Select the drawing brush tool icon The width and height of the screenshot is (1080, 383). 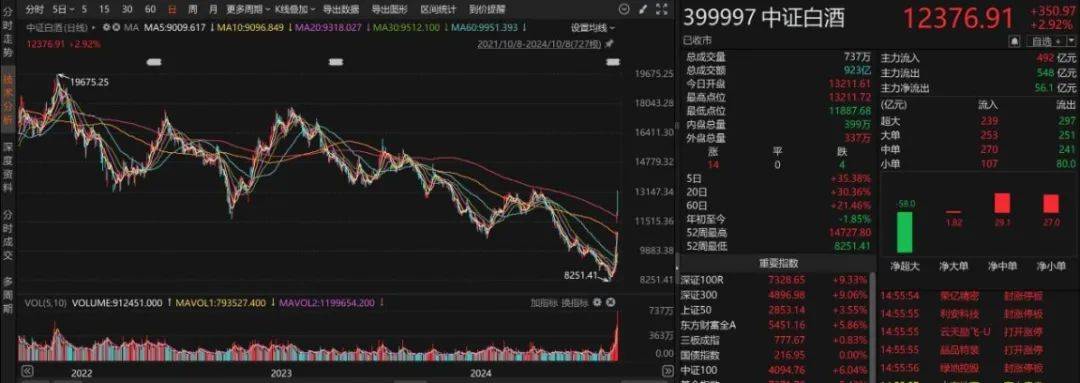point(643,10)
